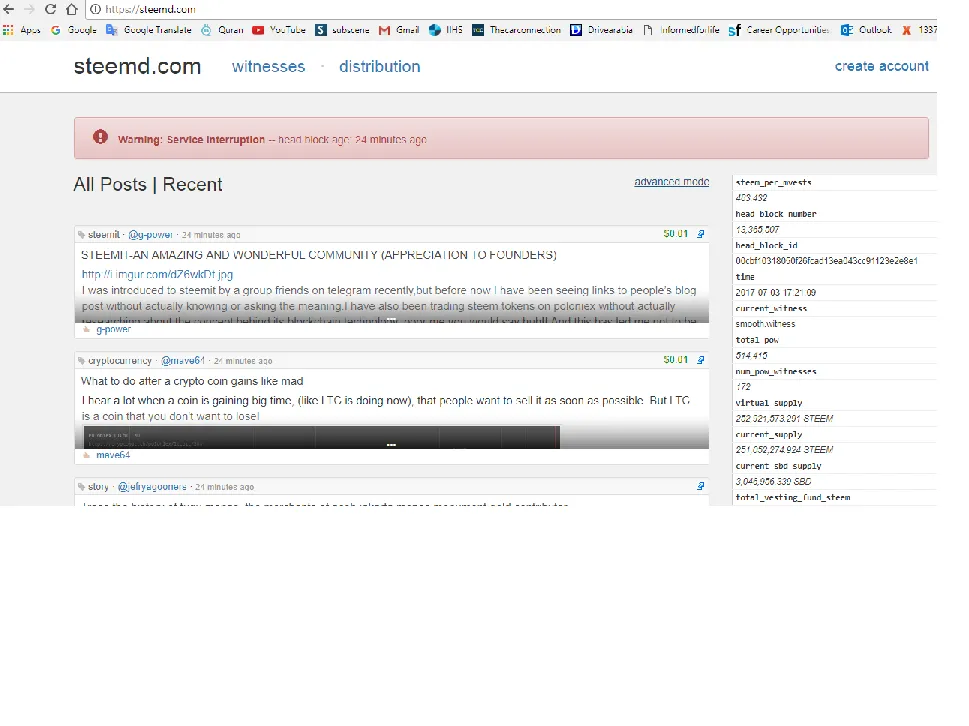The image size is (969, 726).
Task: Select the steem_per_mvests label
Action: pyautogui.click(x=773, y=183)
